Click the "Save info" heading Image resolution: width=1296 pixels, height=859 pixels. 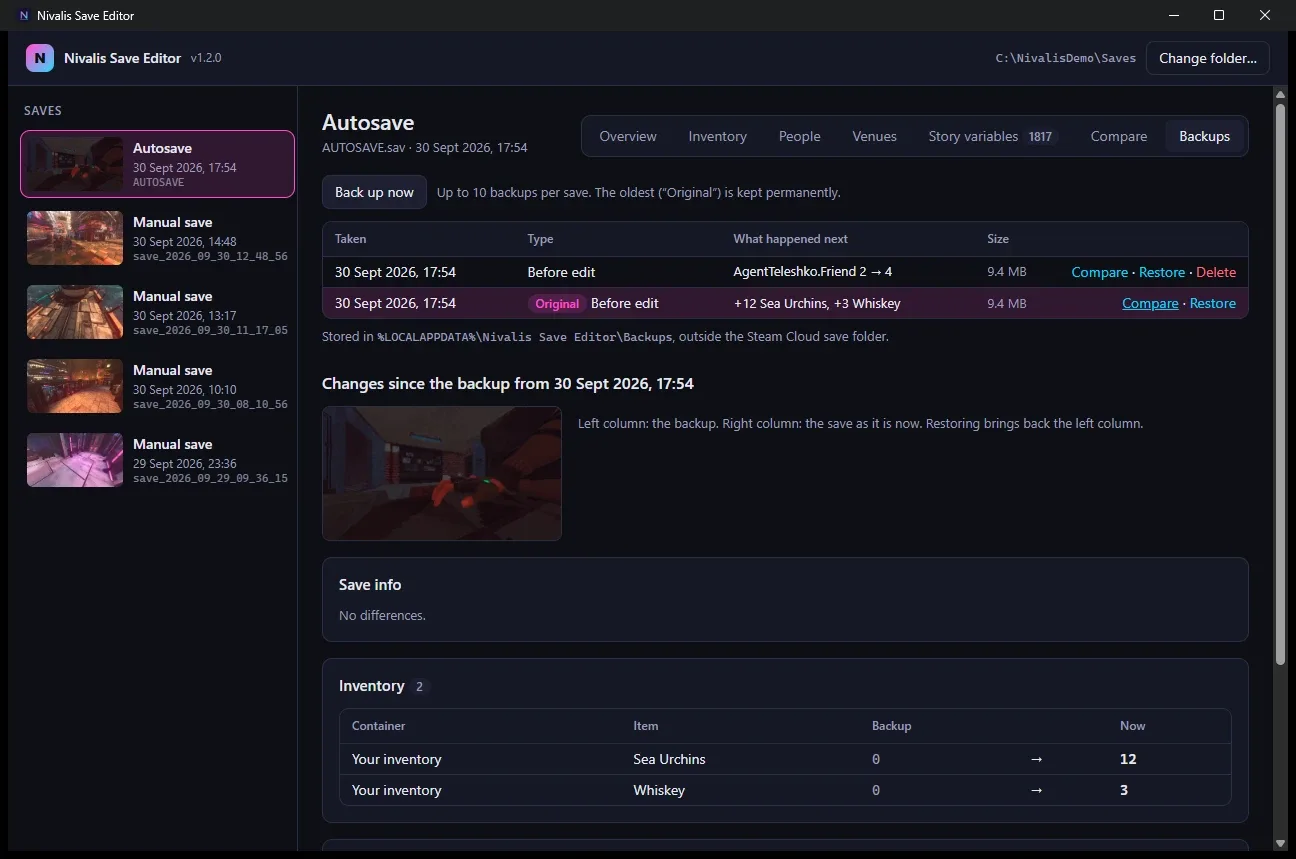click(370, 584)
